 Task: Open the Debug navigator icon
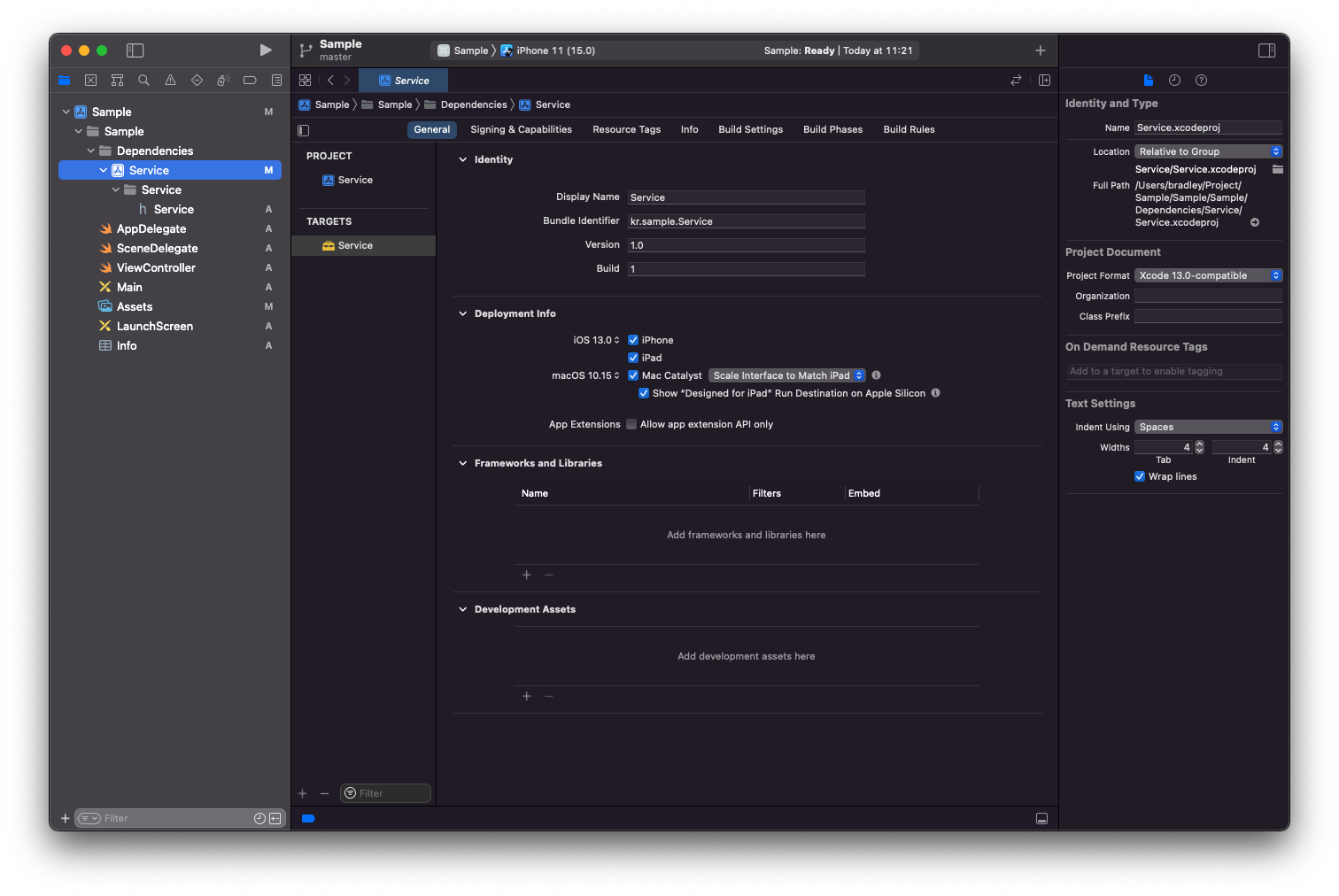pos(223,81)
